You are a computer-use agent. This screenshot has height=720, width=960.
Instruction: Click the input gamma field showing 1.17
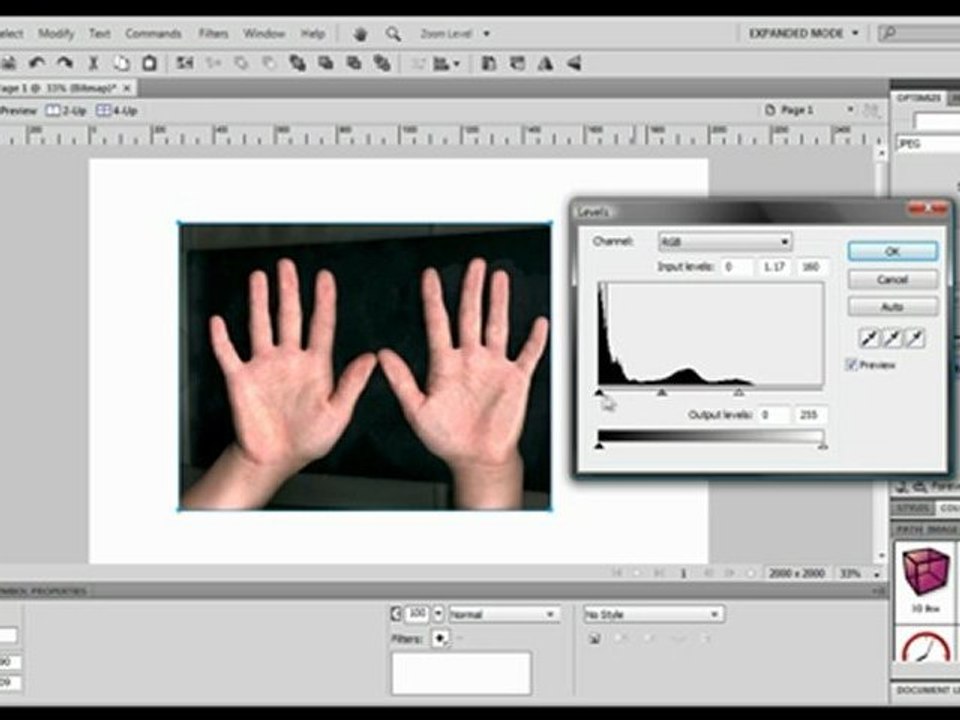774,267
